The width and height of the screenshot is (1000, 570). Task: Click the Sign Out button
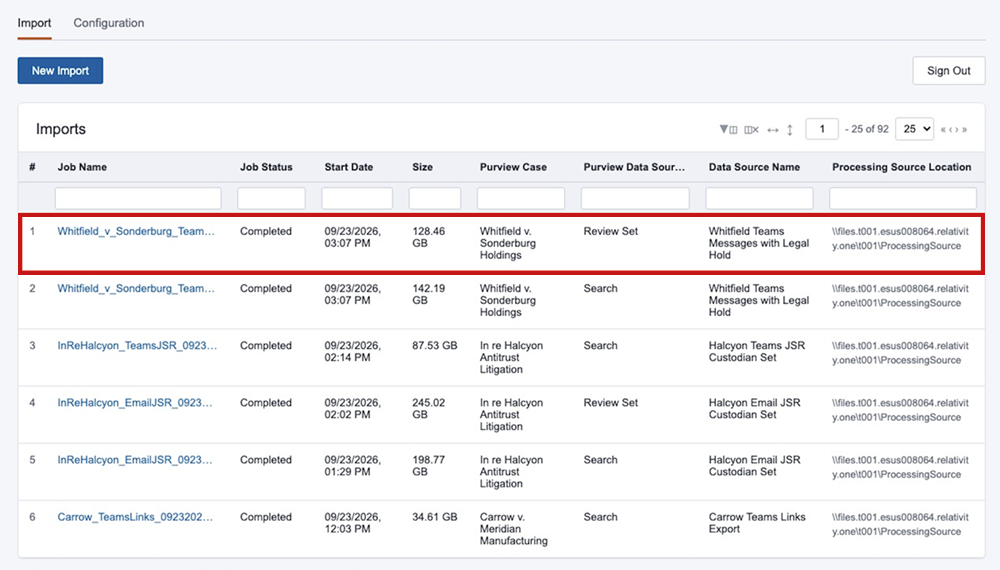point(948,71)
